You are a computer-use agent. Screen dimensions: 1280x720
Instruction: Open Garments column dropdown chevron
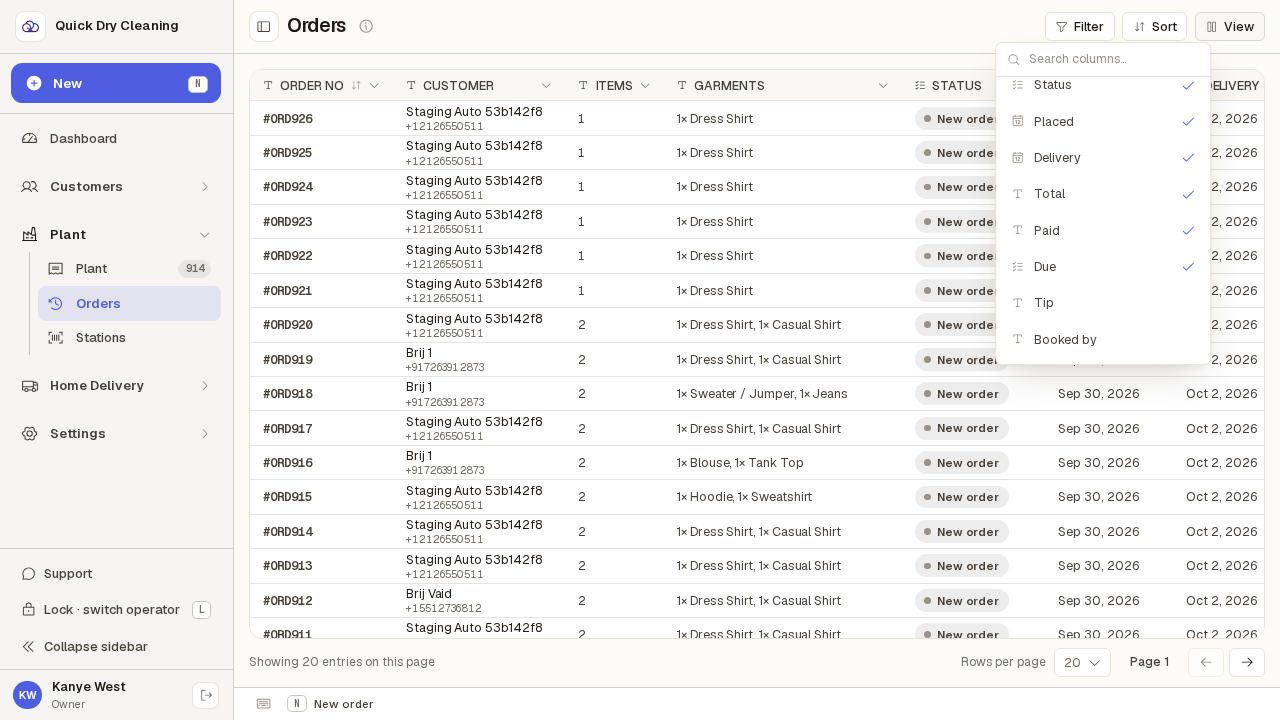(x=883, y=85)
